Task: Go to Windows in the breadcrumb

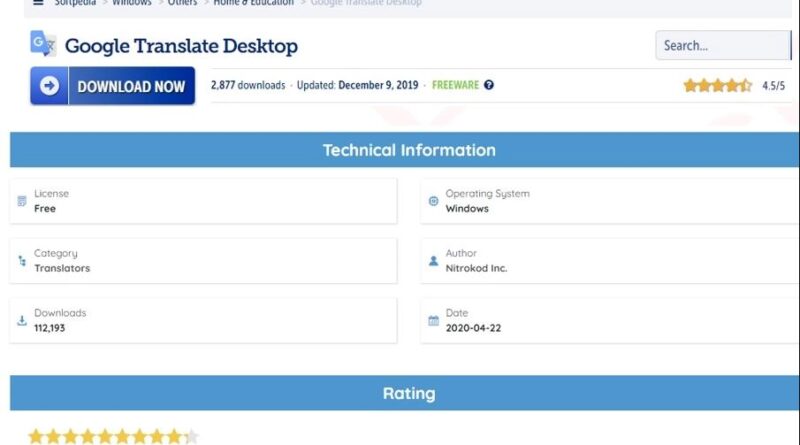Action: [131, 3]
